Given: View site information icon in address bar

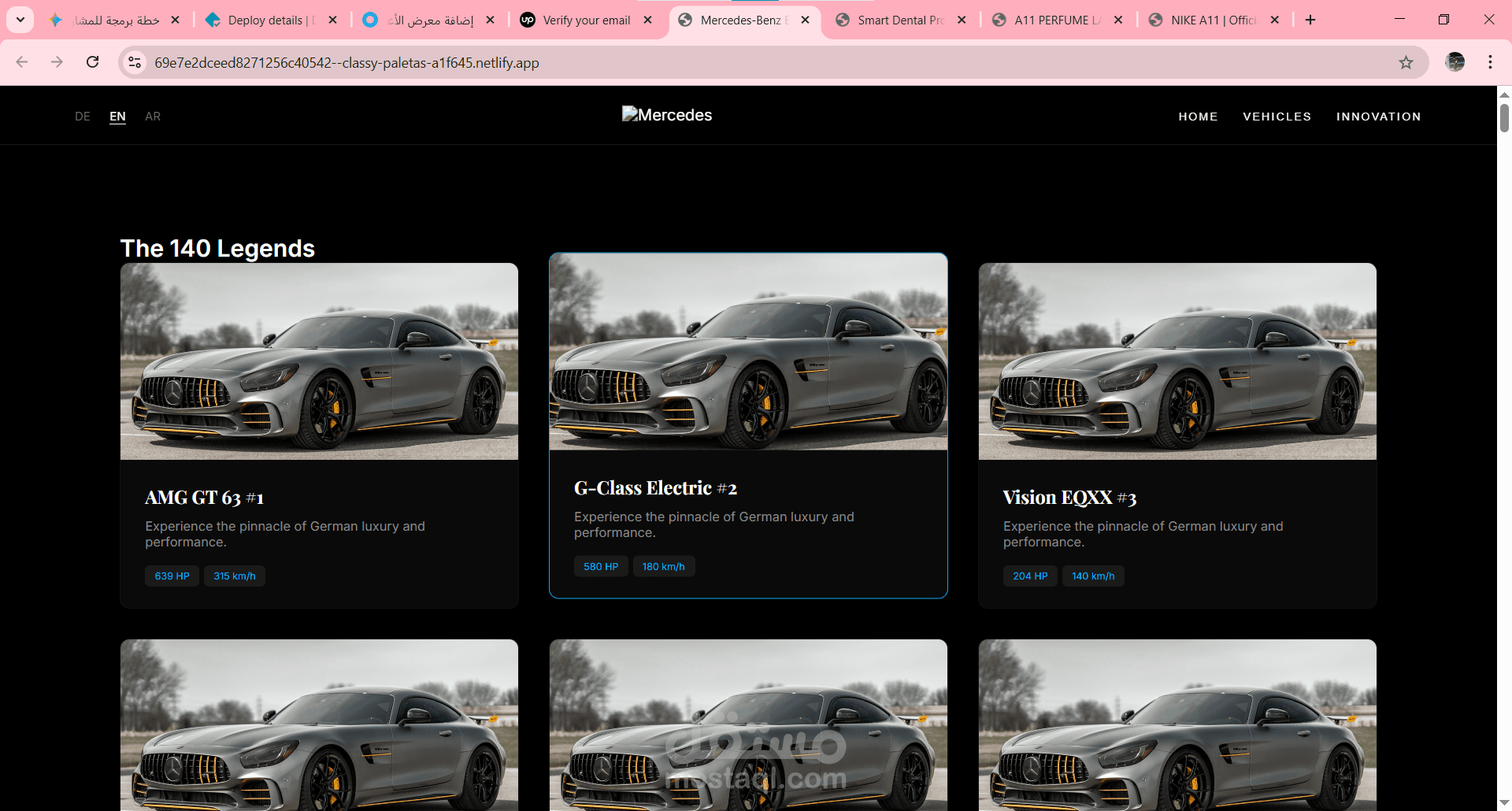Looking at the screenshot, I should pyautogui.click(x=135, y=62).
